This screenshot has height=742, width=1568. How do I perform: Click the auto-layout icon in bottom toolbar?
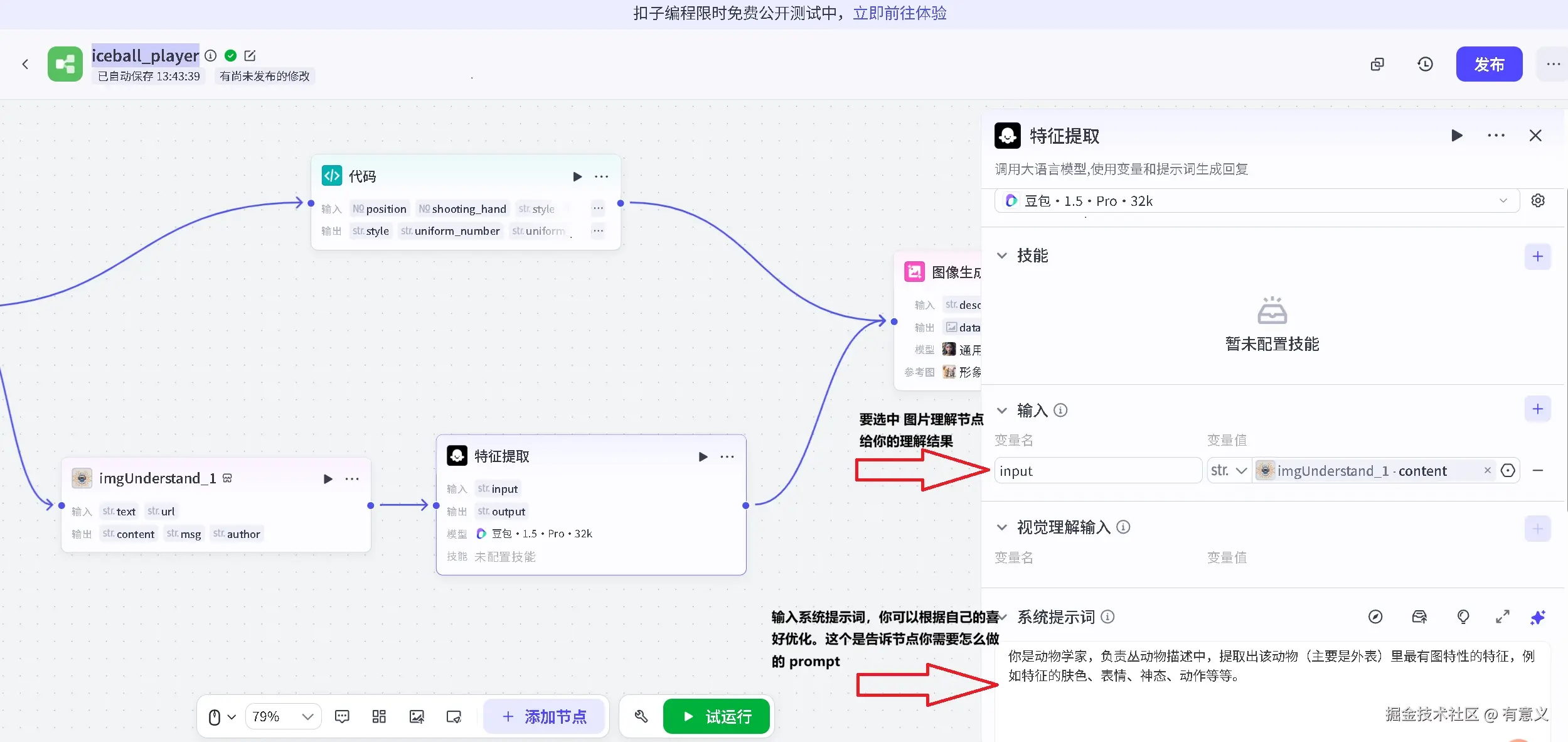coord(378,716)
